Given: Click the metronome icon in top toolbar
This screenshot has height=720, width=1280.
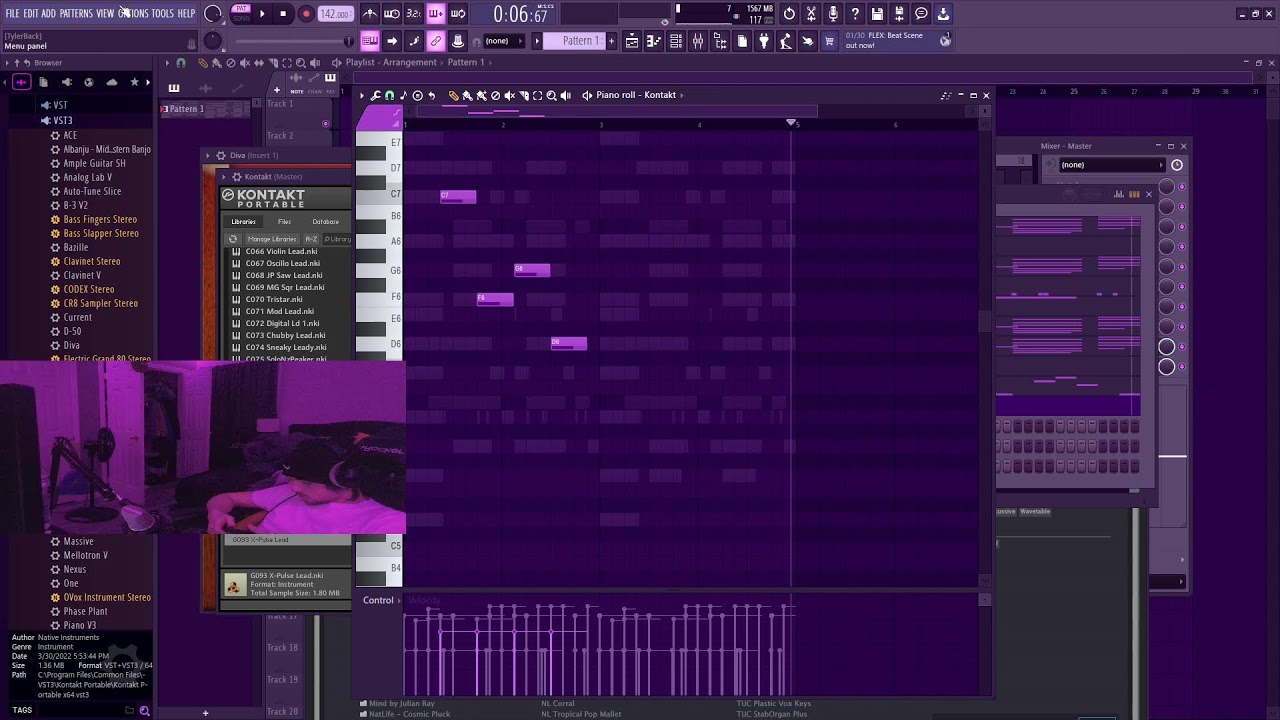Looking at the screenshot, I should point(370,14).
